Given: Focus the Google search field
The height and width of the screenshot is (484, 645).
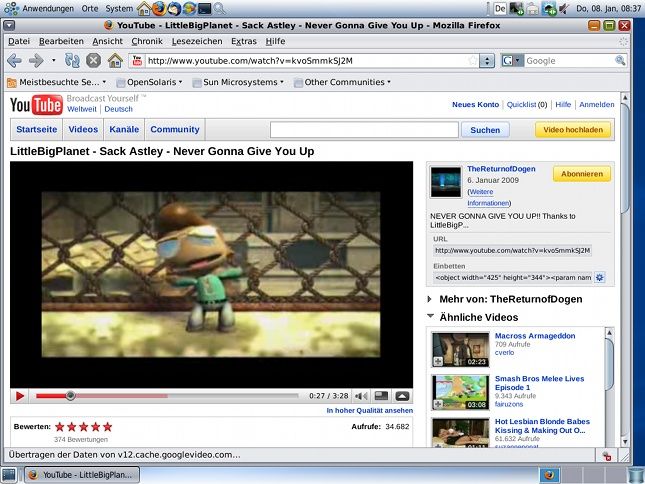Looking at the screenshot, I should (569, 61).
